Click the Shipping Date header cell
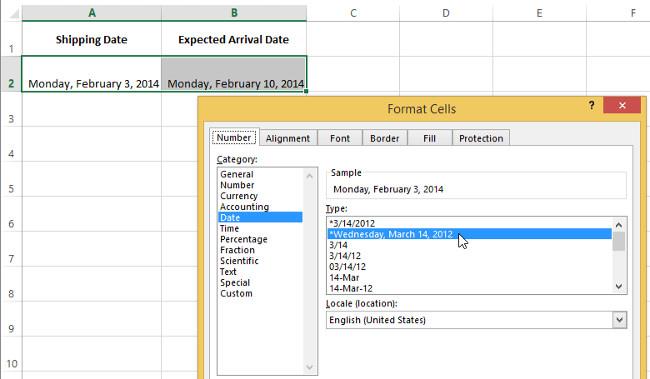The height and width of the screenshot is (379, 650). (92, 39)
